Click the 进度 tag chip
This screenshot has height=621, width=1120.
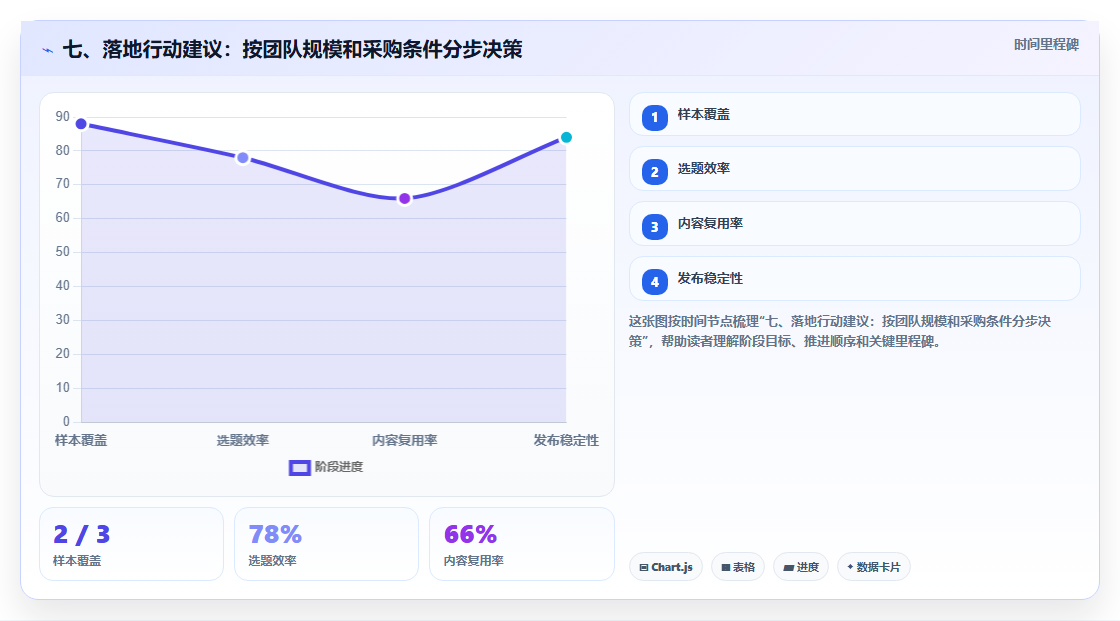801,567
